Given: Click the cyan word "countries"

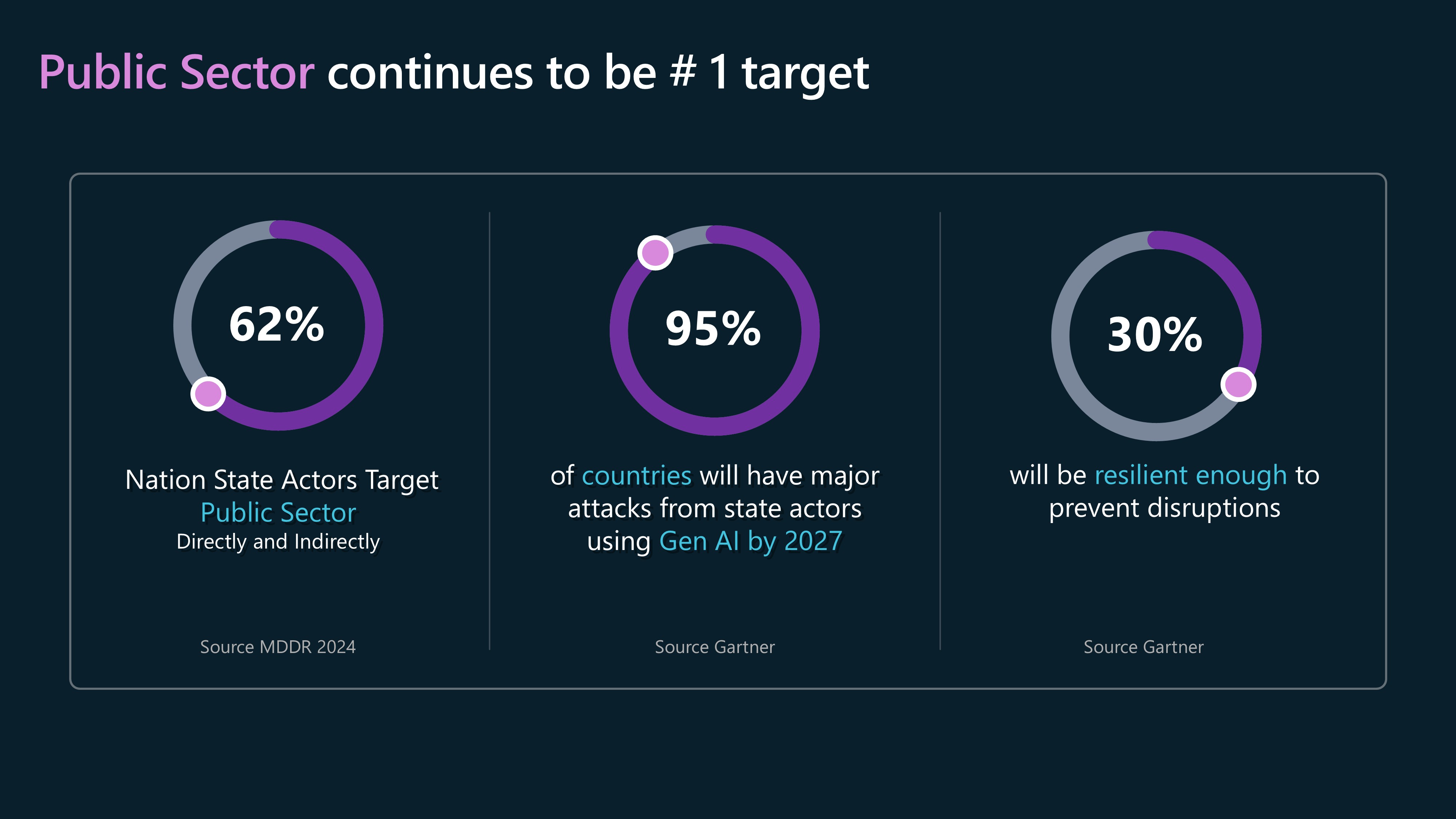Looking at the screenshot, I should click(636, 475).
